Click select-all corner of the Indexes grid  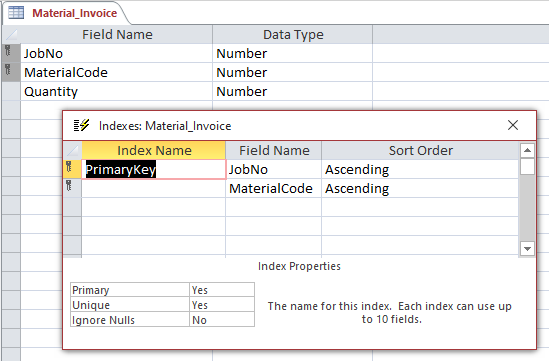72,151
